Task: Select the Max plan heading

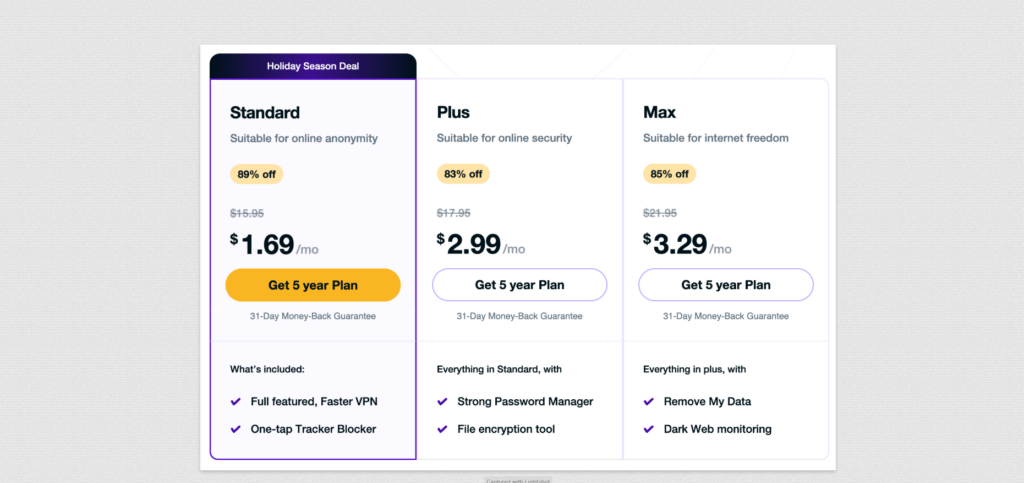Action: coord(660,112)
